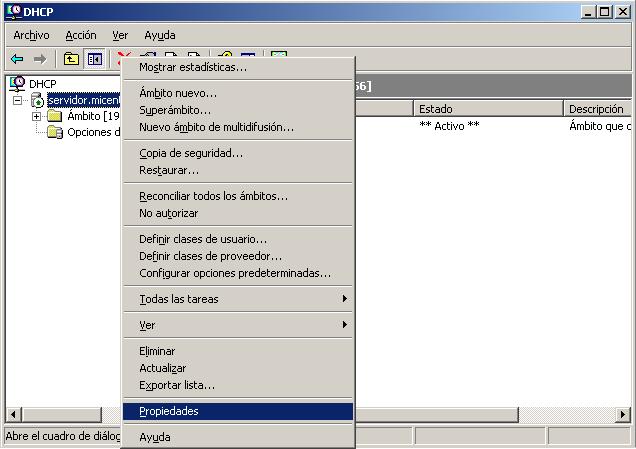This screenshot has width=636, height=449.
Task: Click the Descripción column header
Action: (x=598, y=108)
